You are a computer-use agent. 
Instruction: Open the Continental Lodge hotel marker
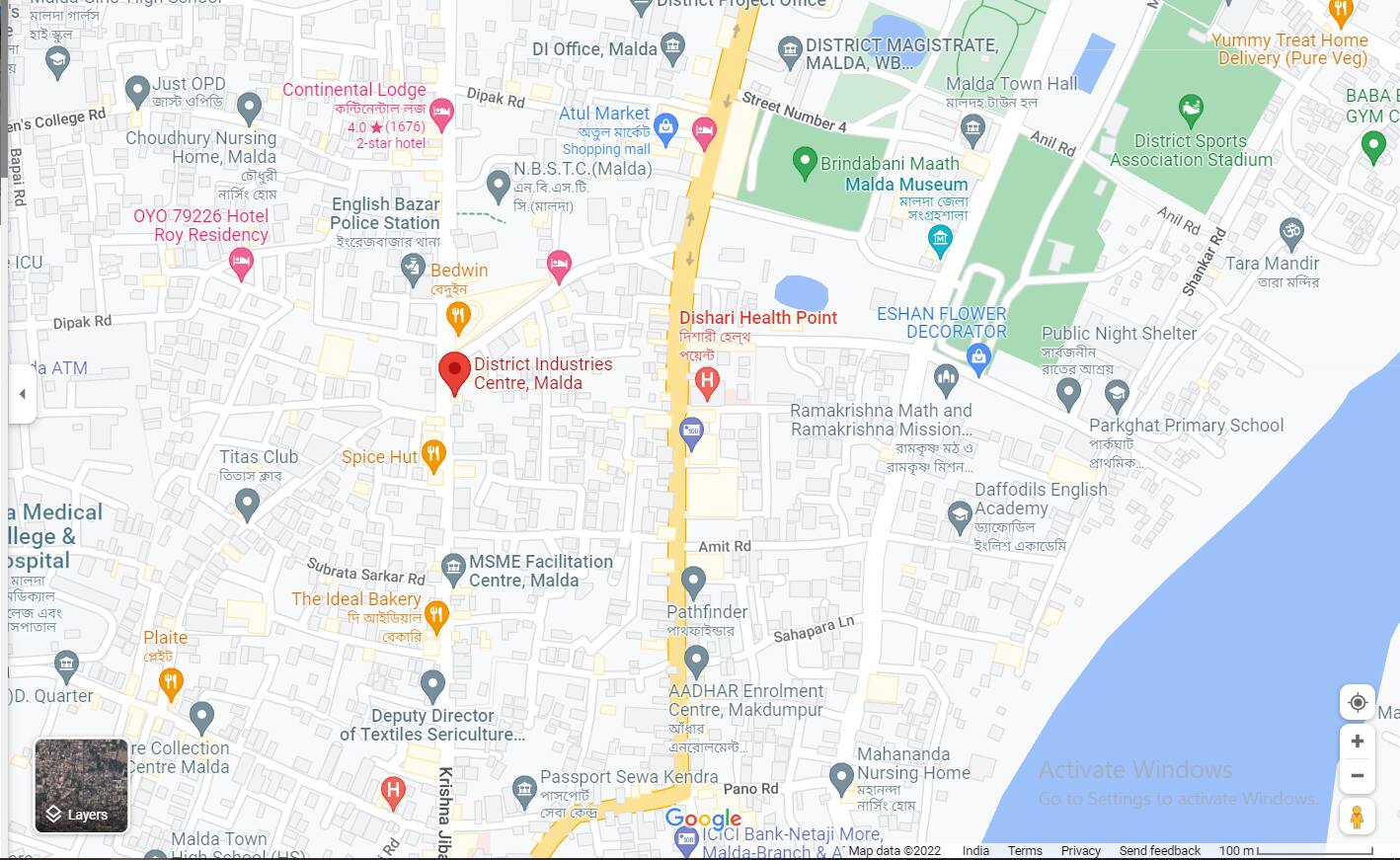point(441,116)
